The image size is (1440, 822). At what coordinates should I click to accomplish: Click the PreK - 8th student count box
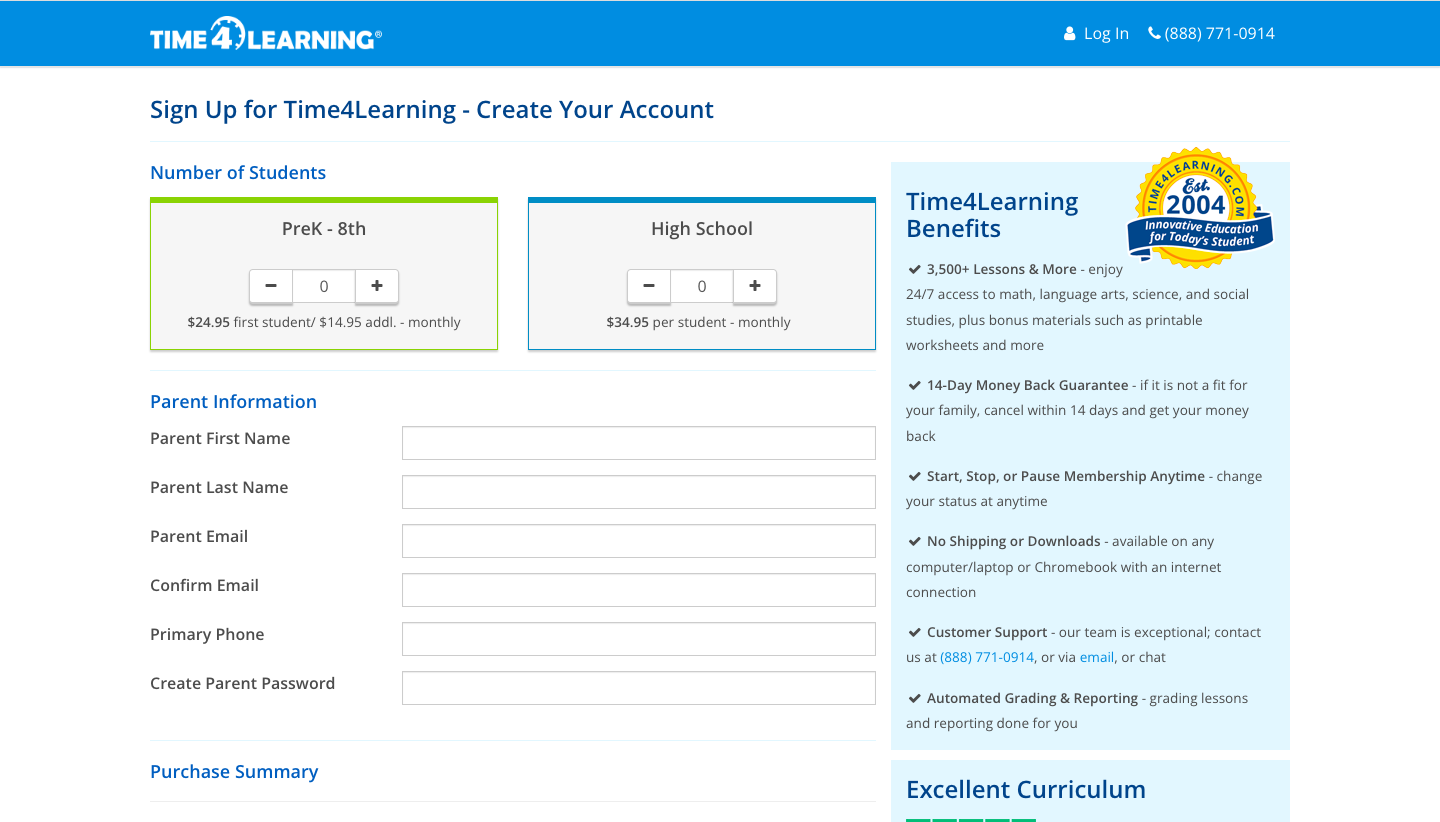(324, 286)
